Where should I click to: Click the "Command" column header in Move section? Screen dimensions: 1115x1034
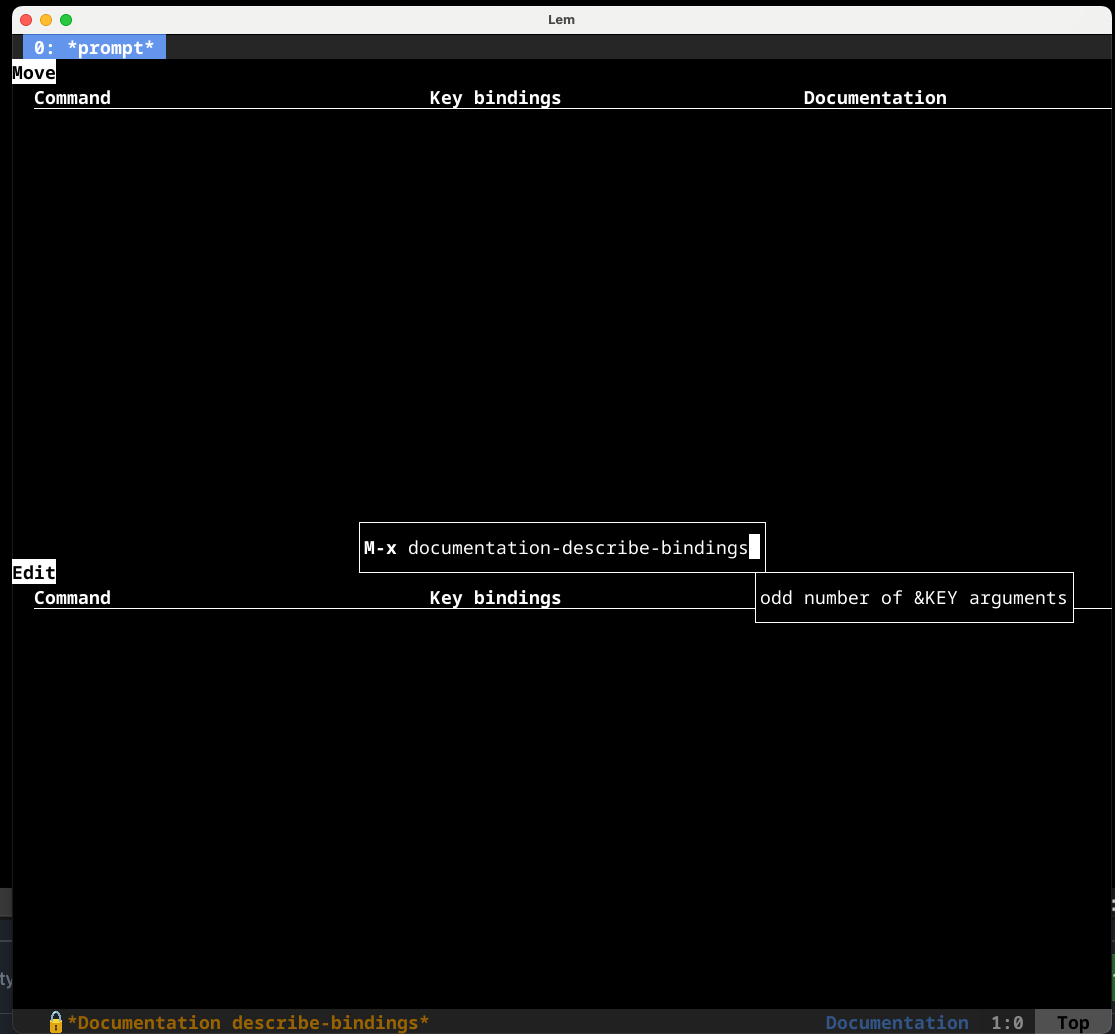coord(72,97)
